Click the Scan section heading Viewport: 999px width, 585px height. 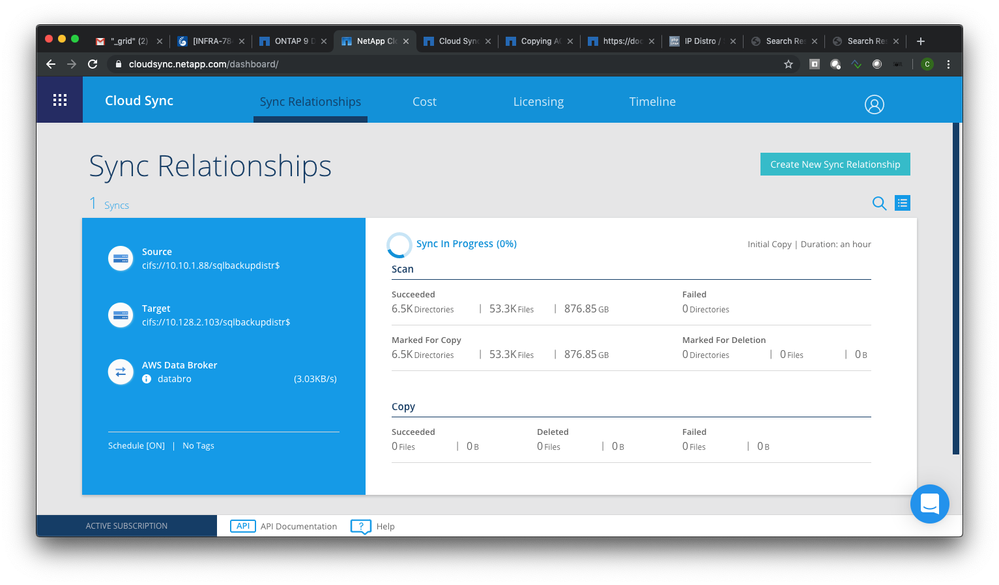pyautogui.click(x=403, y=269)
